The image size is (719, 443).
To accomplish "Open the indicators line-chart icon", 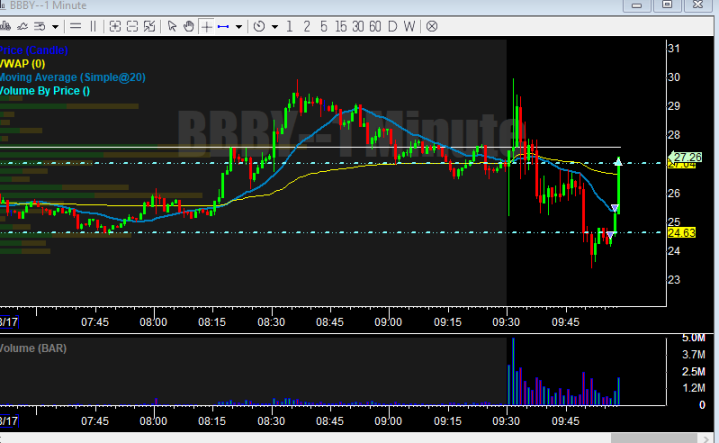I will 22,27.
